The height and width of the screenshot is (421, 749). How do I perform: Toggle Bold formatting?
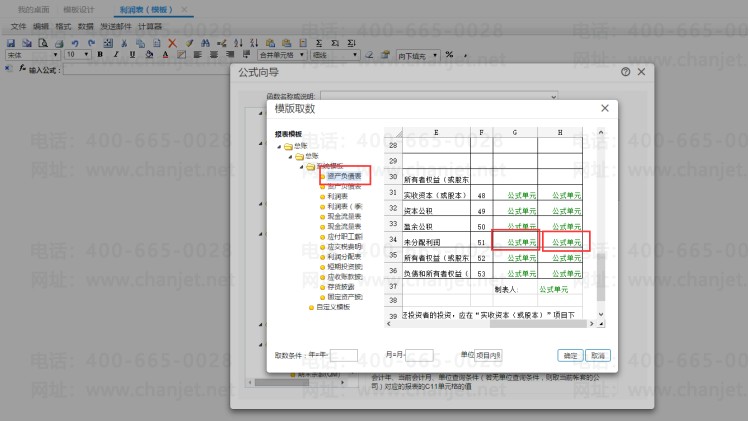click(100, 54)
